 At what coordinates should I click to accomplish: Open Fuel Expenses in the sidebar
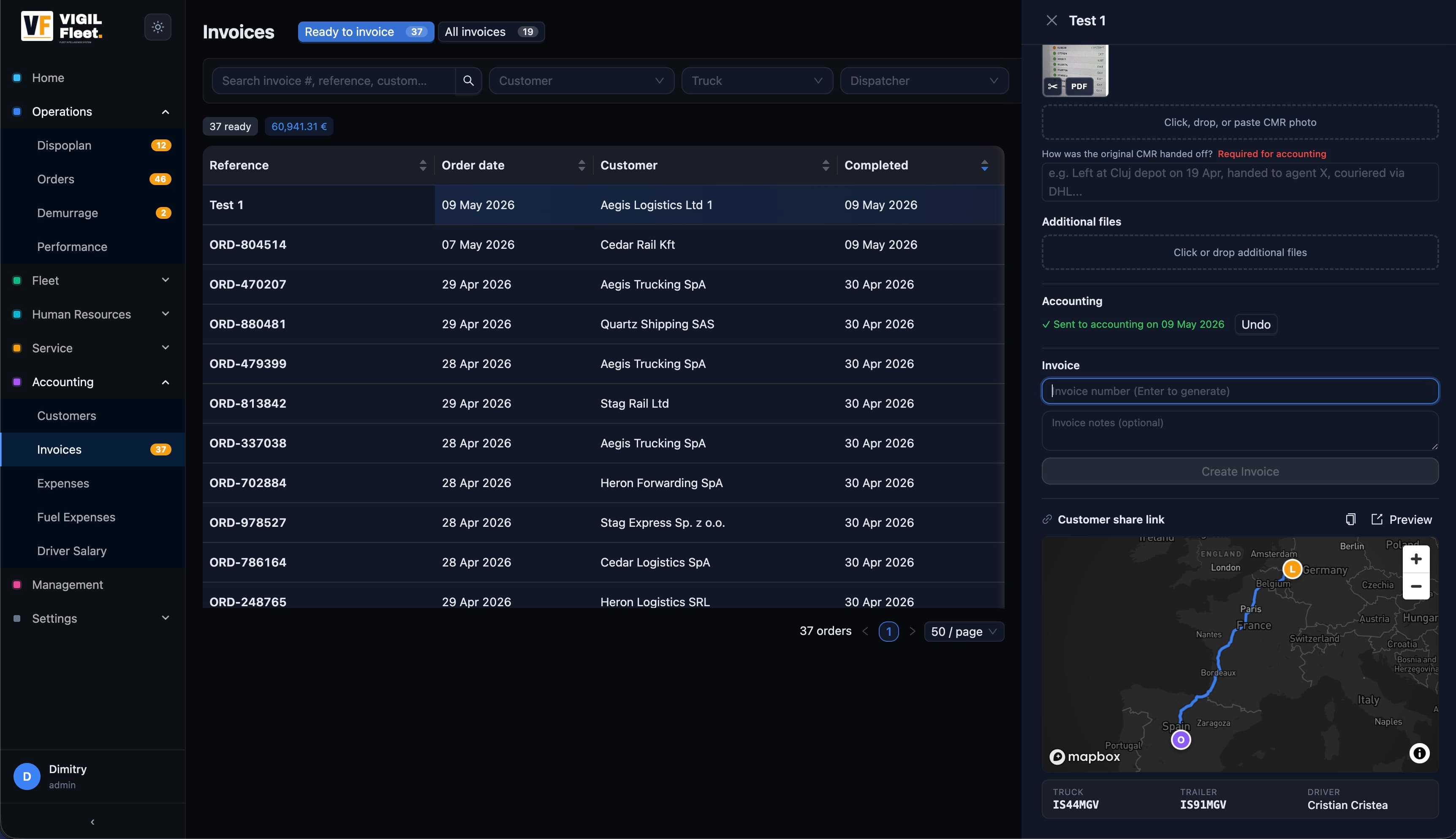click(x=93, y=518)
